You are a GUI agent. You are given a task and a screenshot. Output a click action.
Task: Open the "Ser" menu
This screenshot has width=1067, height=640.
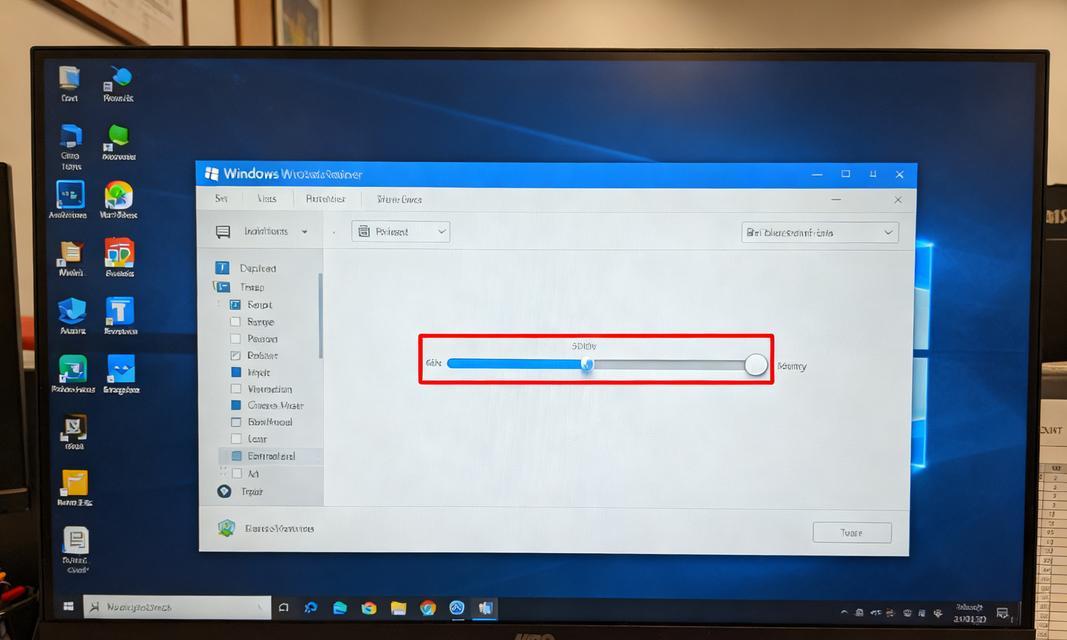[x=221, y=199]
